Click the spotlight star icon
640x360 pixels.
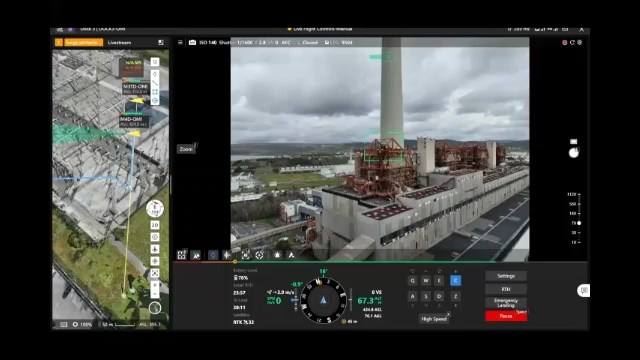[278, 255]
